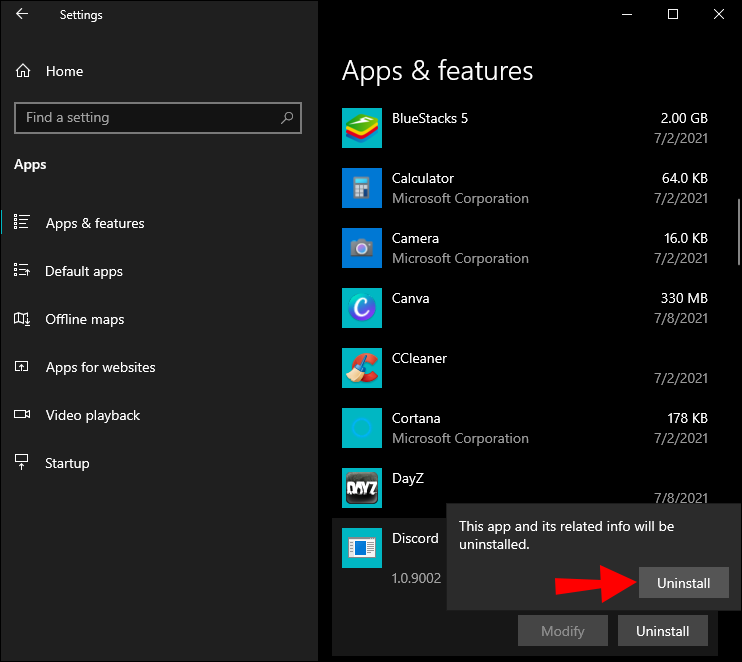Viewport: 742px width, 662px height.
Task: Click the BlueStacks 5 app icon
Action: coord(361,128)
